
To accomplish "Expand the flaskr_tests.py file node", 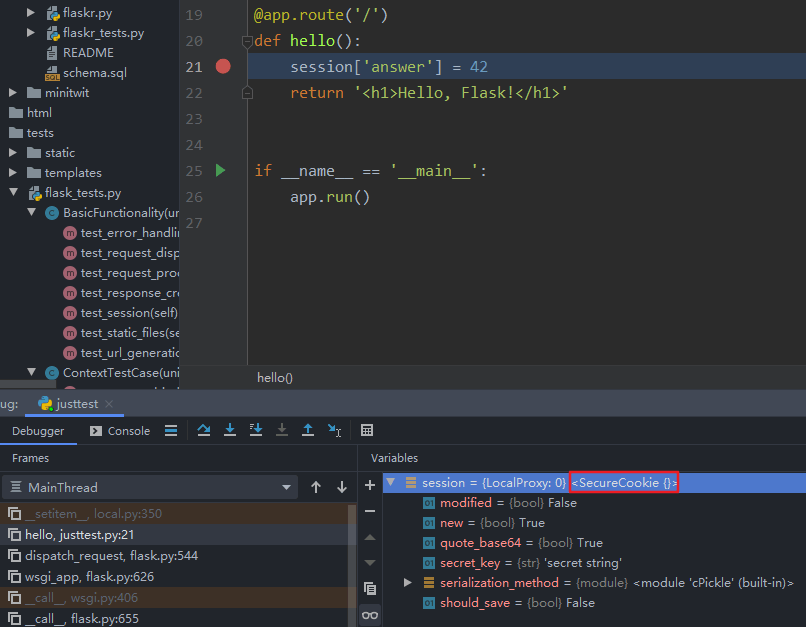I will coord(31,32).
